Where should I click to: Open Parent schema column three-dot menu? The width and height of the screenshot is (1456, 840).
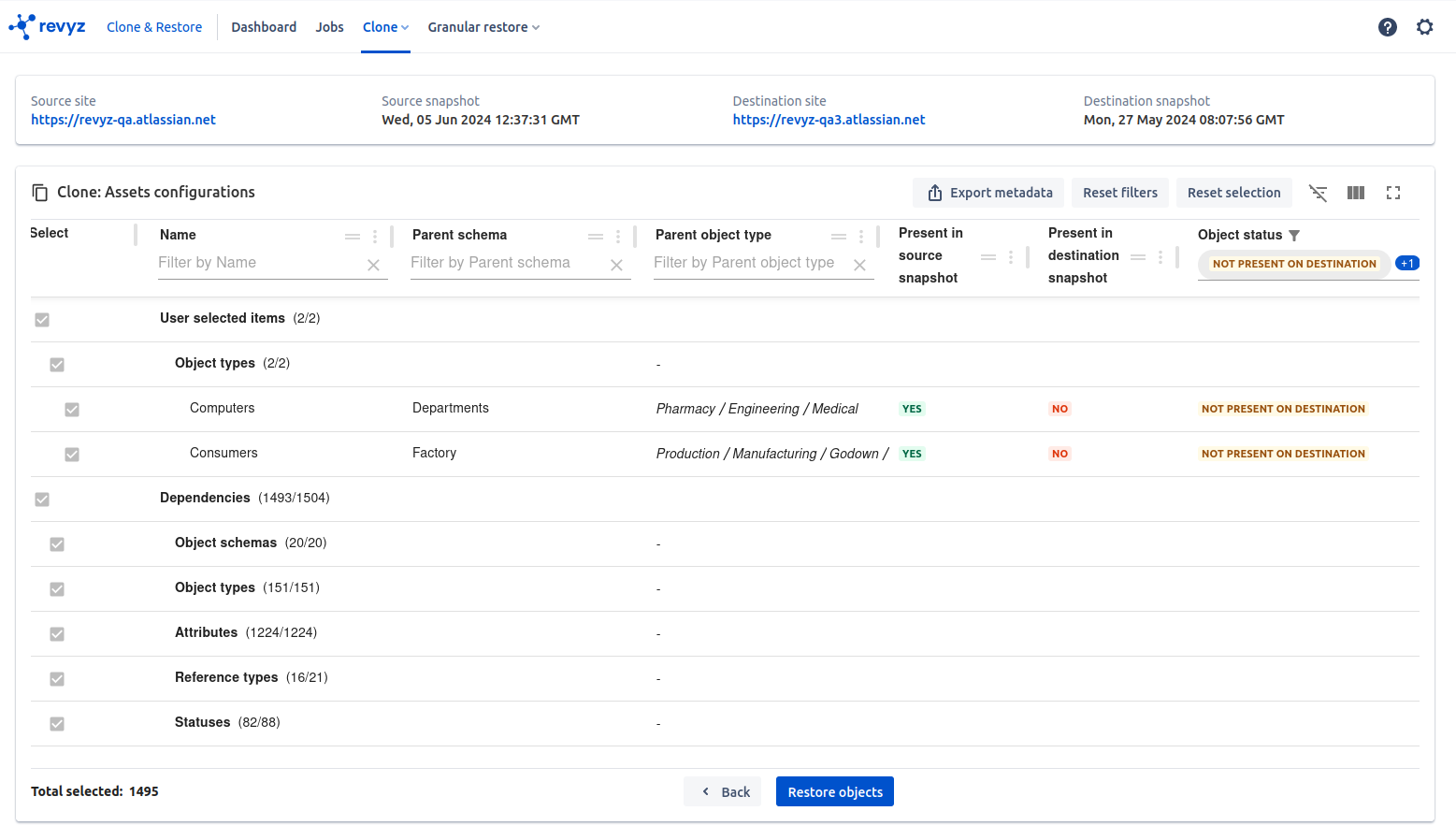click(618, 237)
